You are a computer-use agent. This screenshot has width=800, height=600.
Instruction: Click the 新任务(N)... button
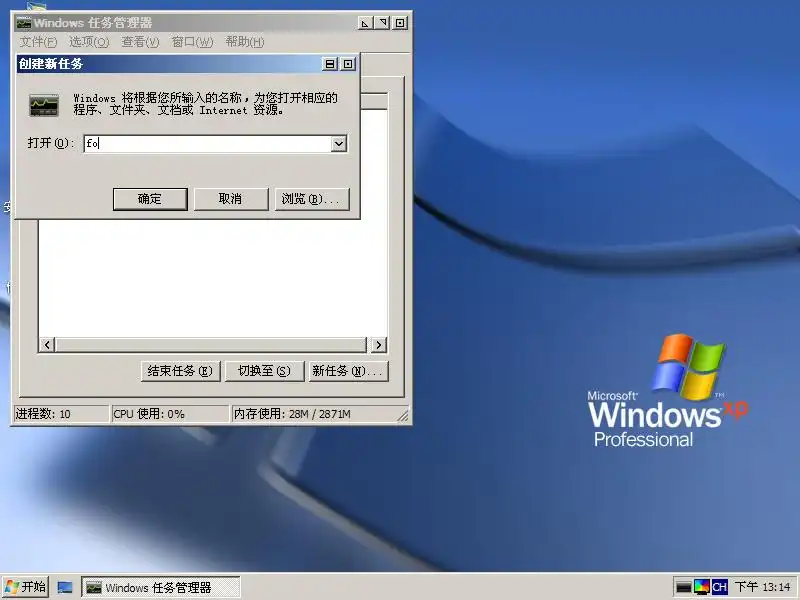(x=348, y=371)
